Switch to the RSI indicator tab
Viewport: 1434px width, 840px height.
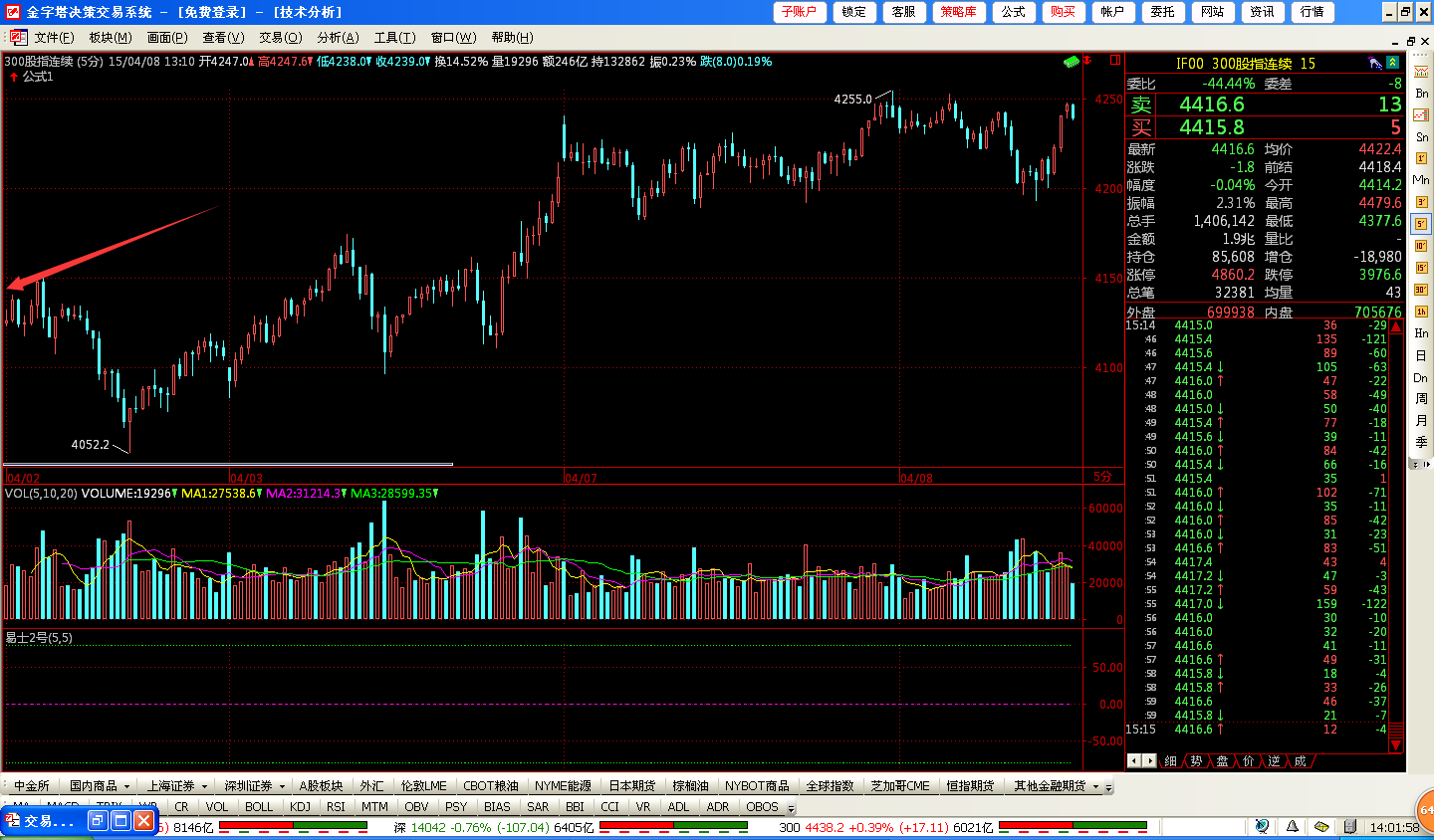(336, 807)
